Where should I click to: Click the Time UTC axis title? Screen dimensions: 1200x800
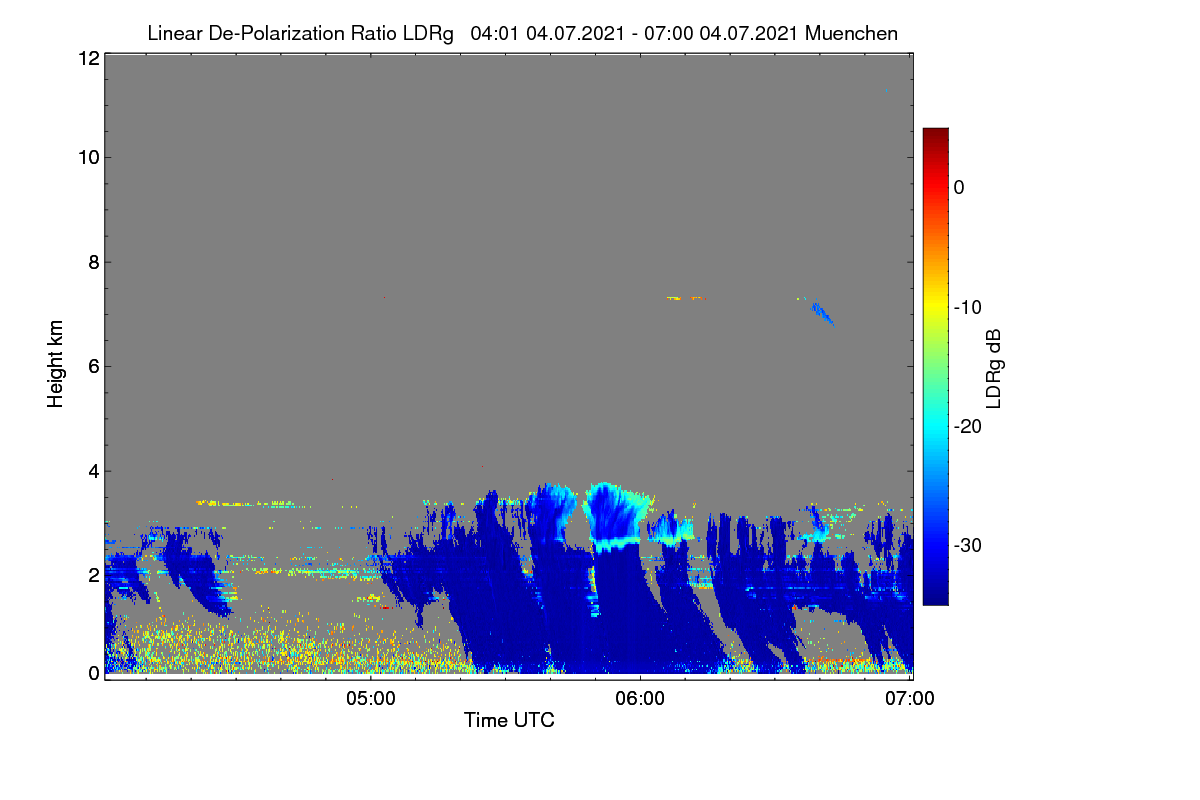509,720
